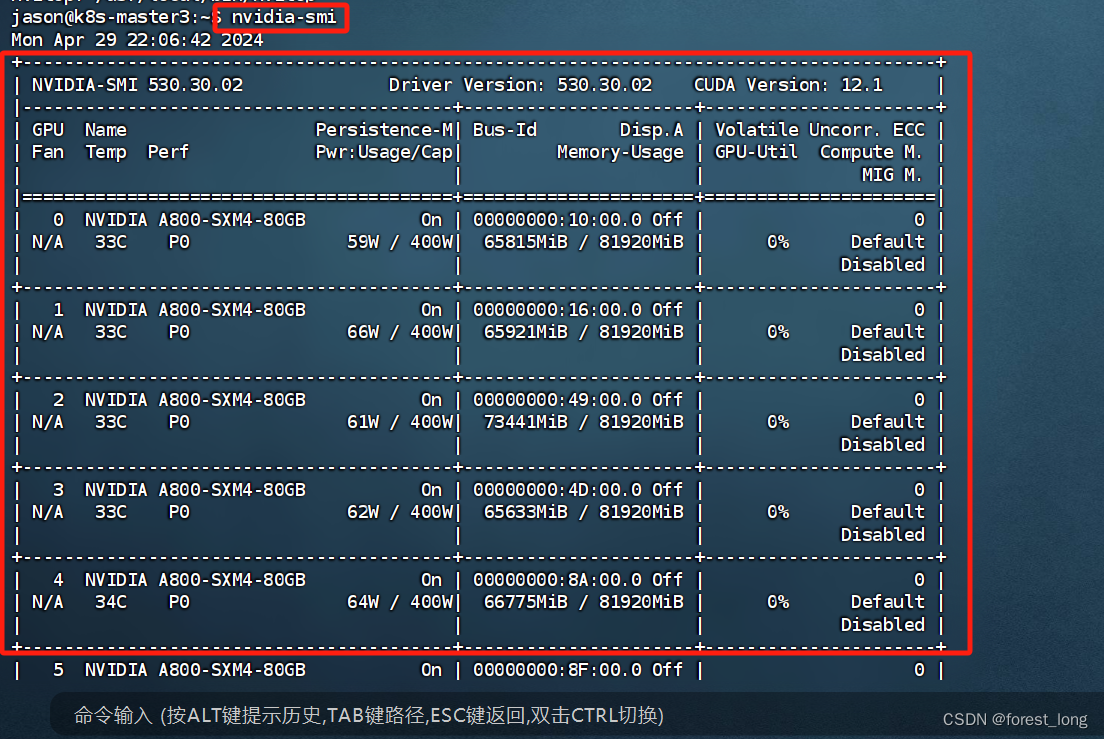Click the '65921MiB / 81920MiB' memory value
This screenshot has height=739, width=1104.
(584, 332)
